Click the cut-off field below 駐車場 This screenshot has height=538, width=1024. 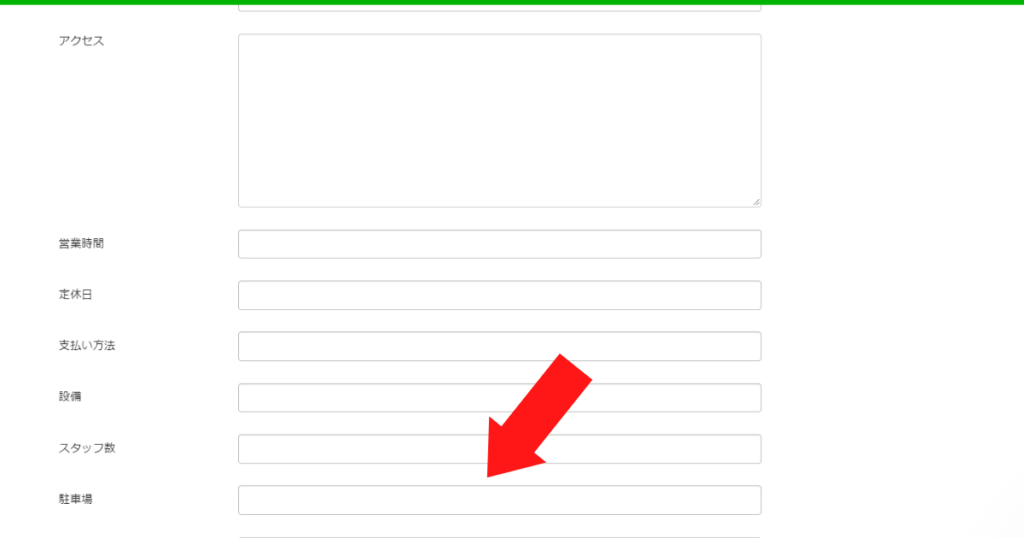[x=500, y=537]
